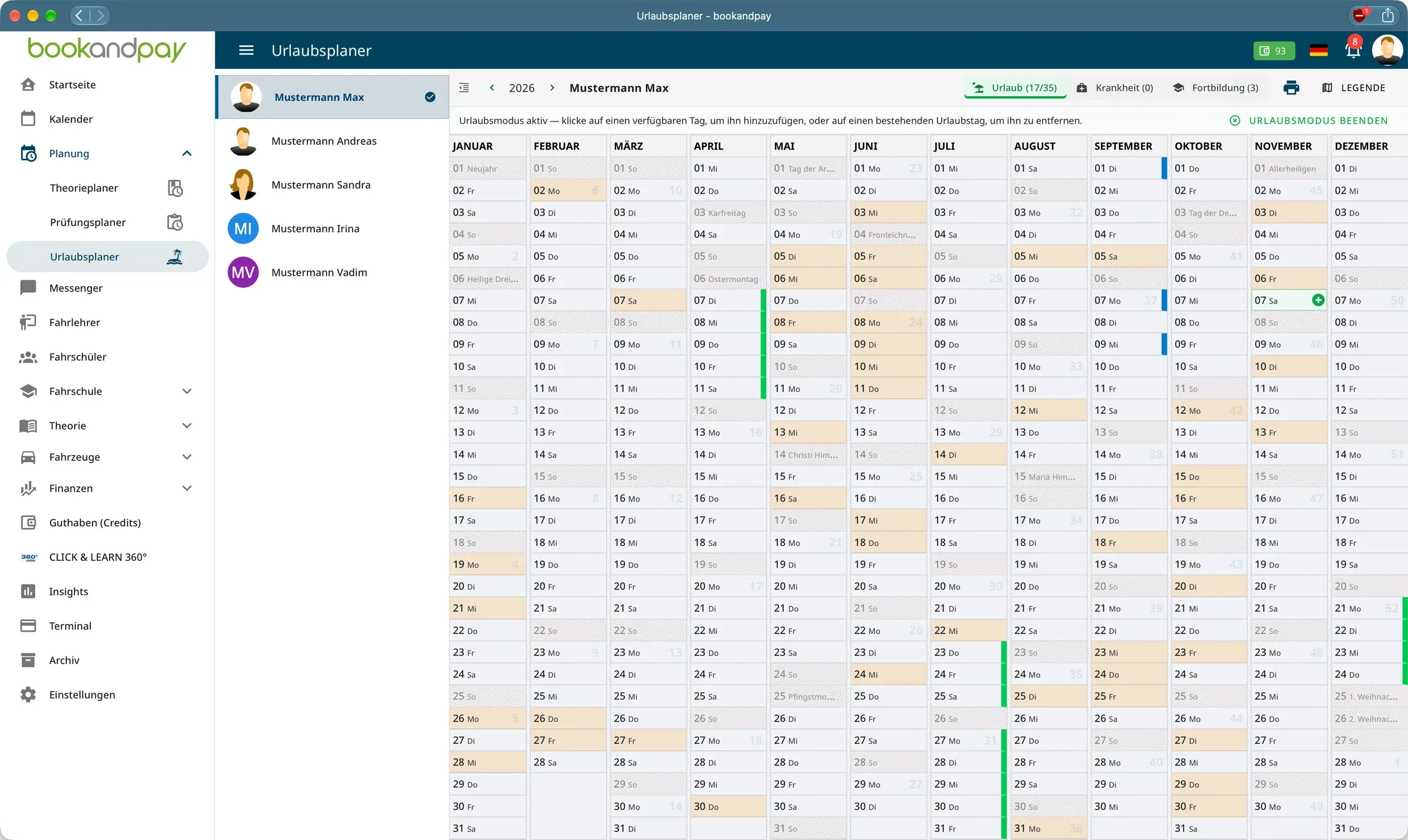The image size is (1408, 840).
Task: Click the hamburger menu icon
Action: [246, 50]
